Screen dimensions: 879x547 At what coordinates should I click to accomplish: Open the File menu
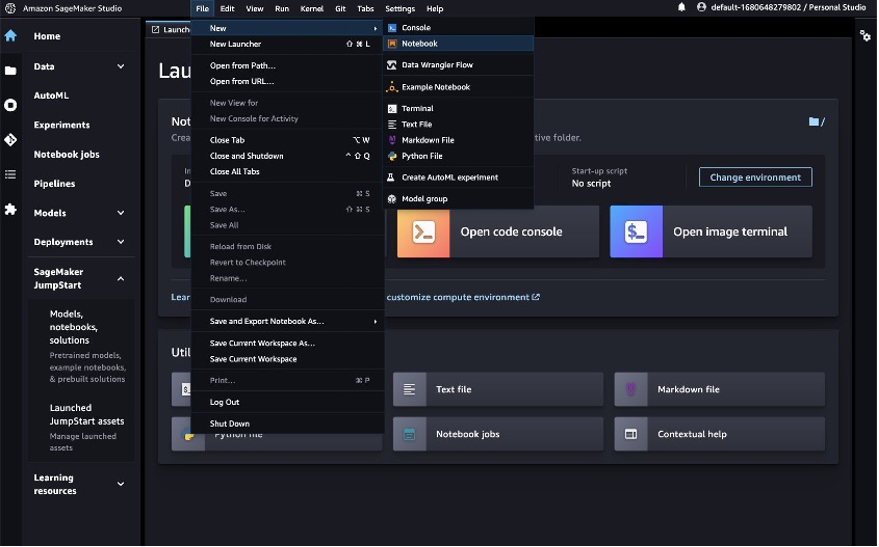click(202, 8)
